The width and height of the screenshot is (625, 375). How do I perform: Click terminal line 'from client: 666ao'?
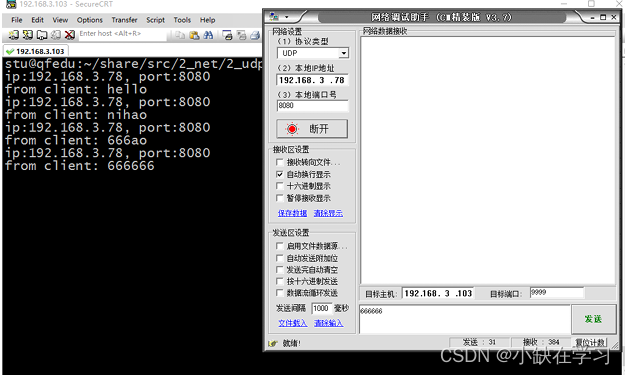(x=76, y=140)
